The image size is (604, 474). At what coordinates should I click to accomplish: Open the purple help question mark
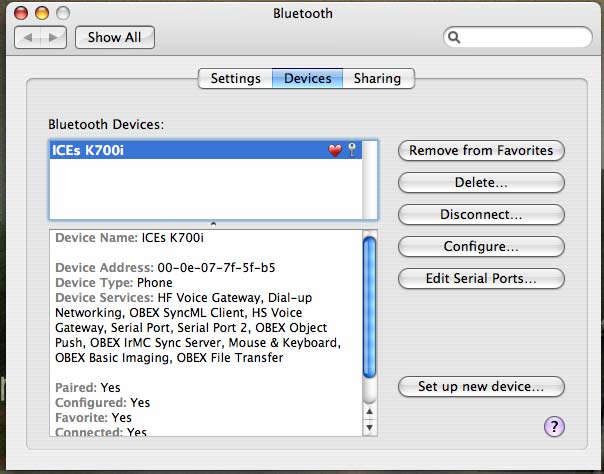[x=554, y=427]
